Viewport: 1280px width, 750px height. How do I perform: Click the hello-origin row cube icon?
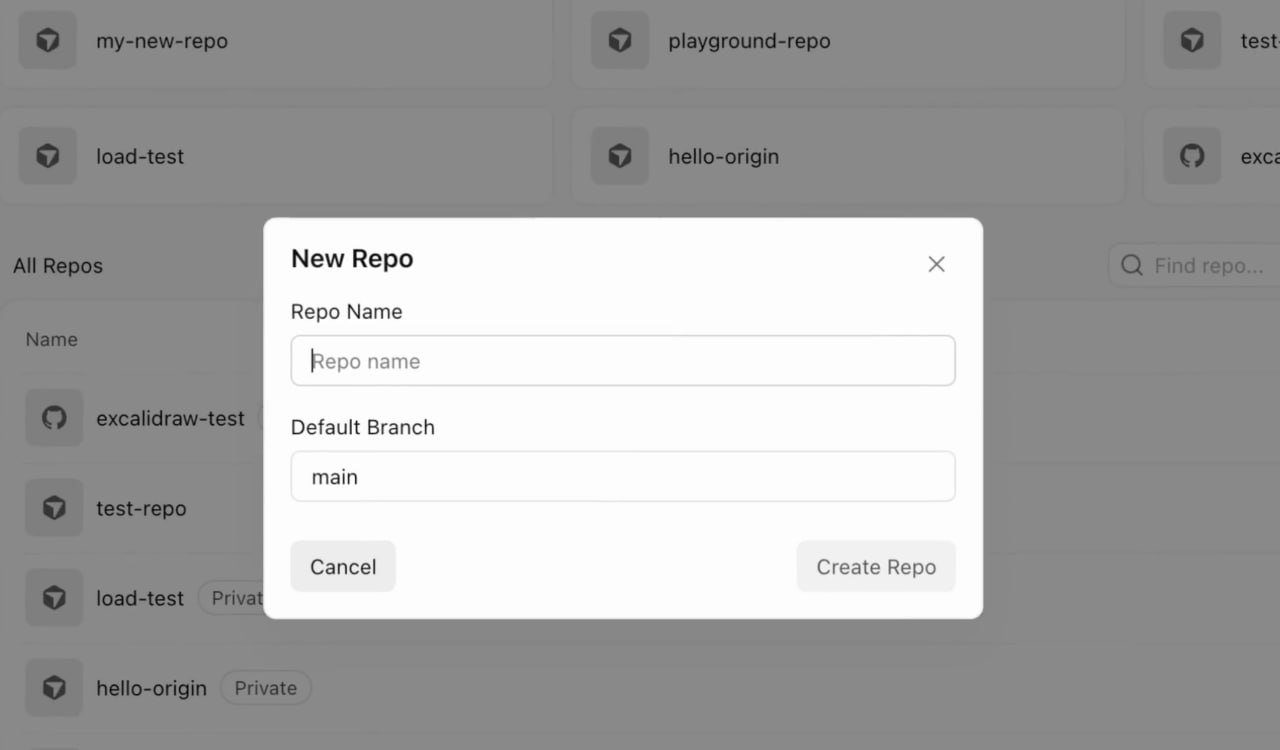(54, 688)
